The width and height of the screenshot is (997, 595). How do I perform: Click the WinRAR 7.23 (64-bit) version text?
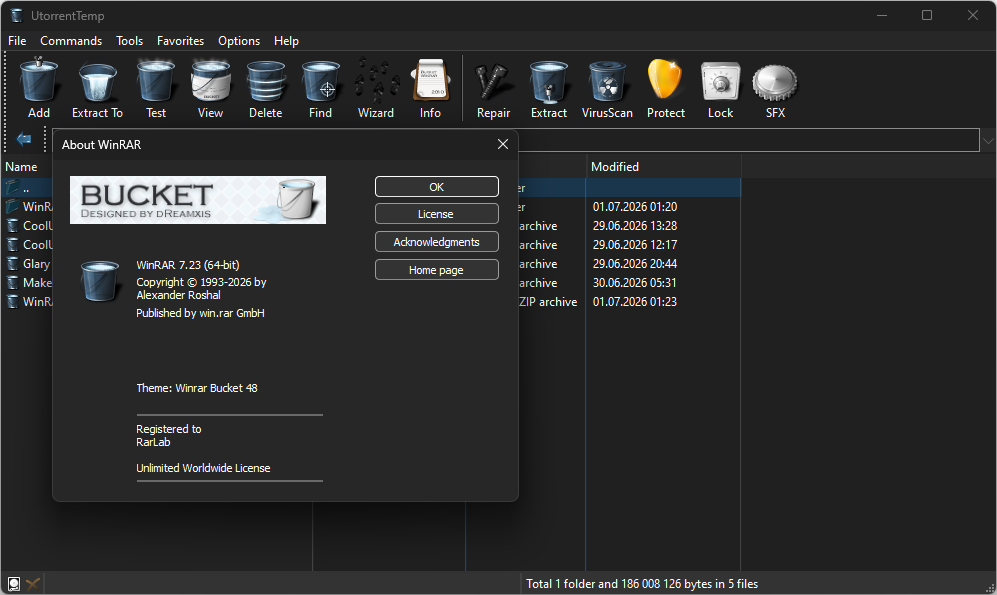[x=188, y=265]
